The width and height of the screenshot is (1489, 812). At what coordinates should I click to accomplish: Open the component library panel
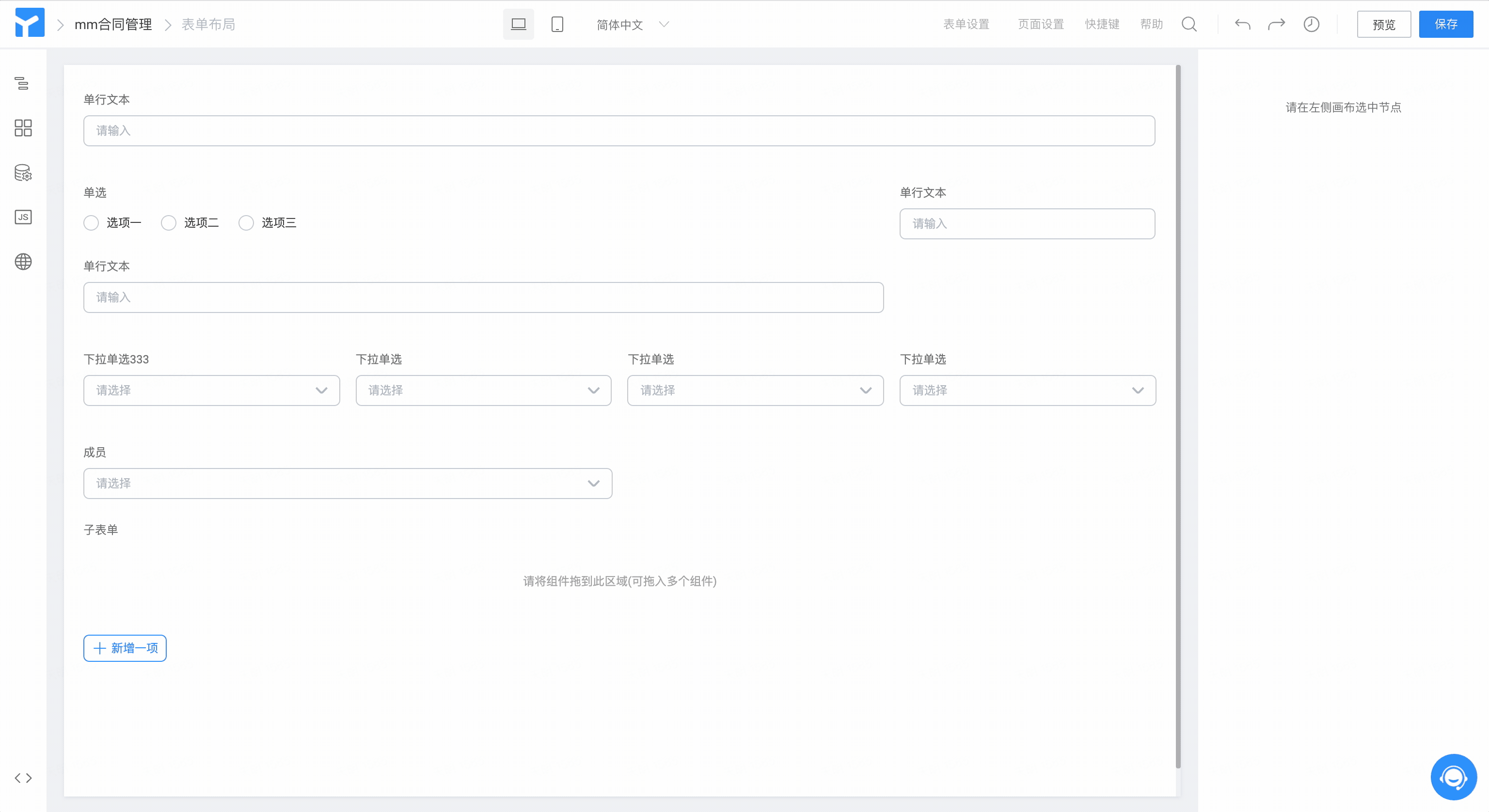pos(23,128)
